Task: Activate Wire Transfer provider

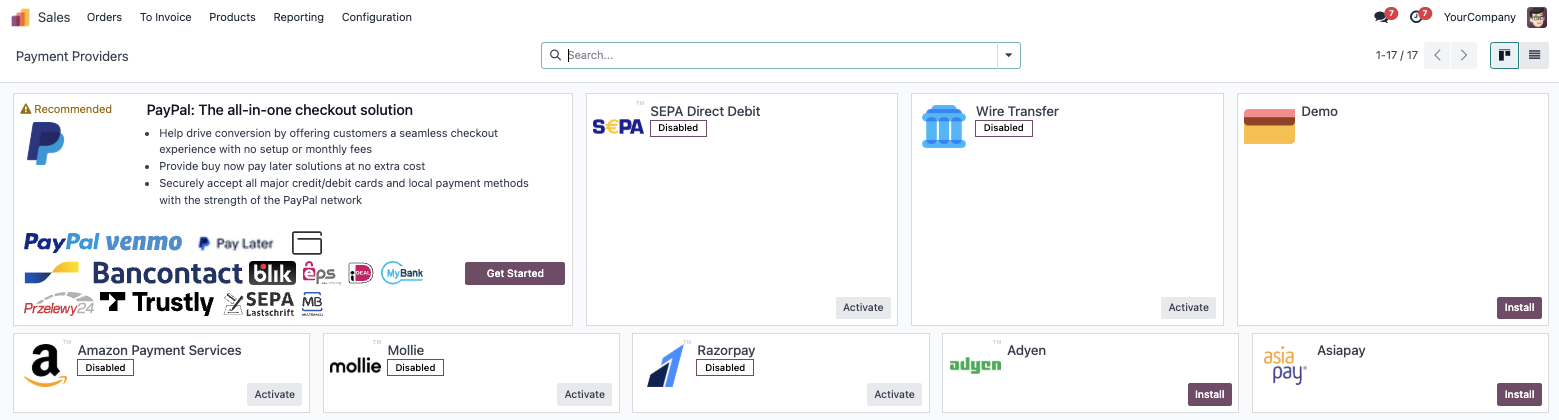Action: (x=1189, y=308)
